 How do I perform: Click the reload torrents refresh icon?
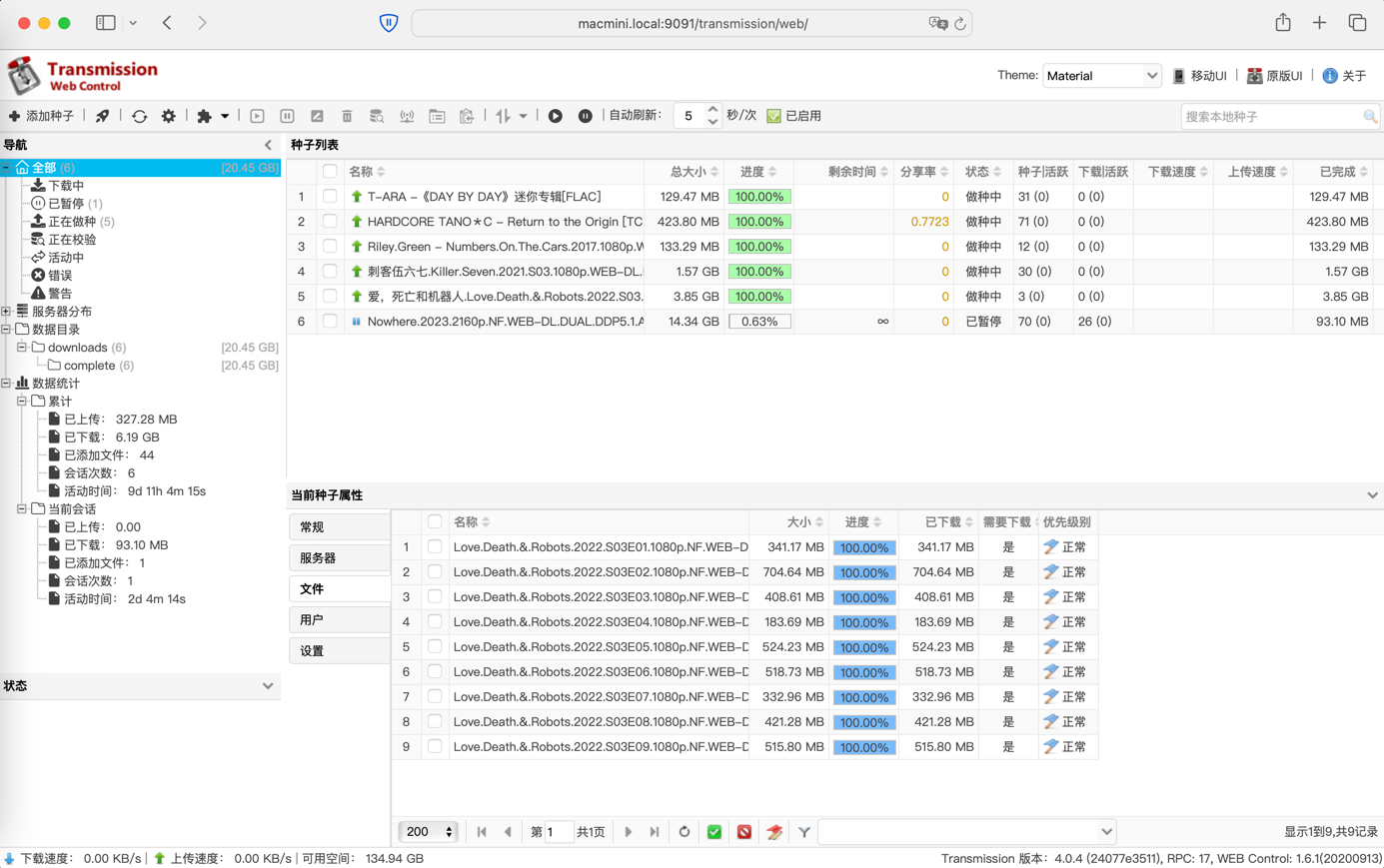point(139,116)
